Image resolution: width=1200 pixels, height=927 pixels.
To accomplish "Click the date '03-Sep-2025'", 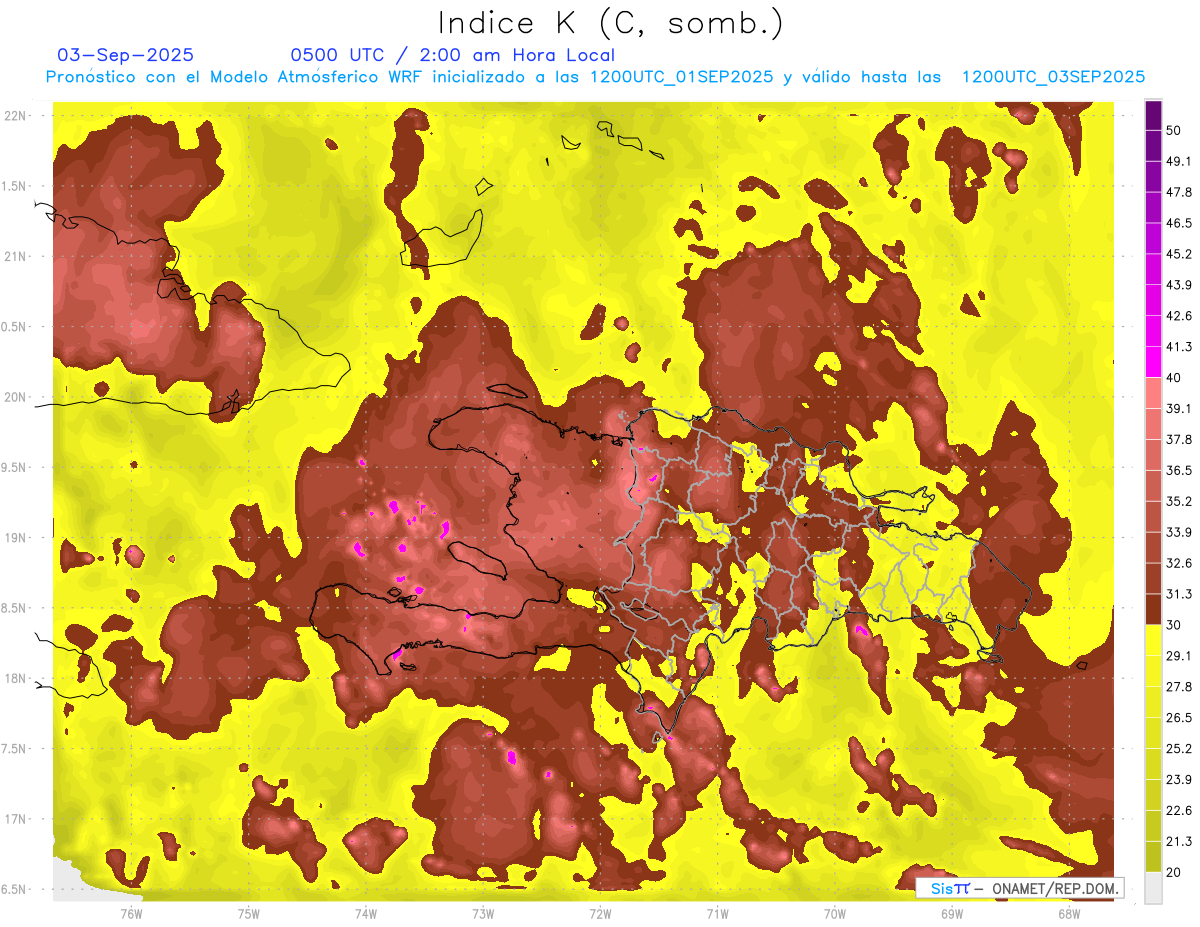I will (126, 55).
